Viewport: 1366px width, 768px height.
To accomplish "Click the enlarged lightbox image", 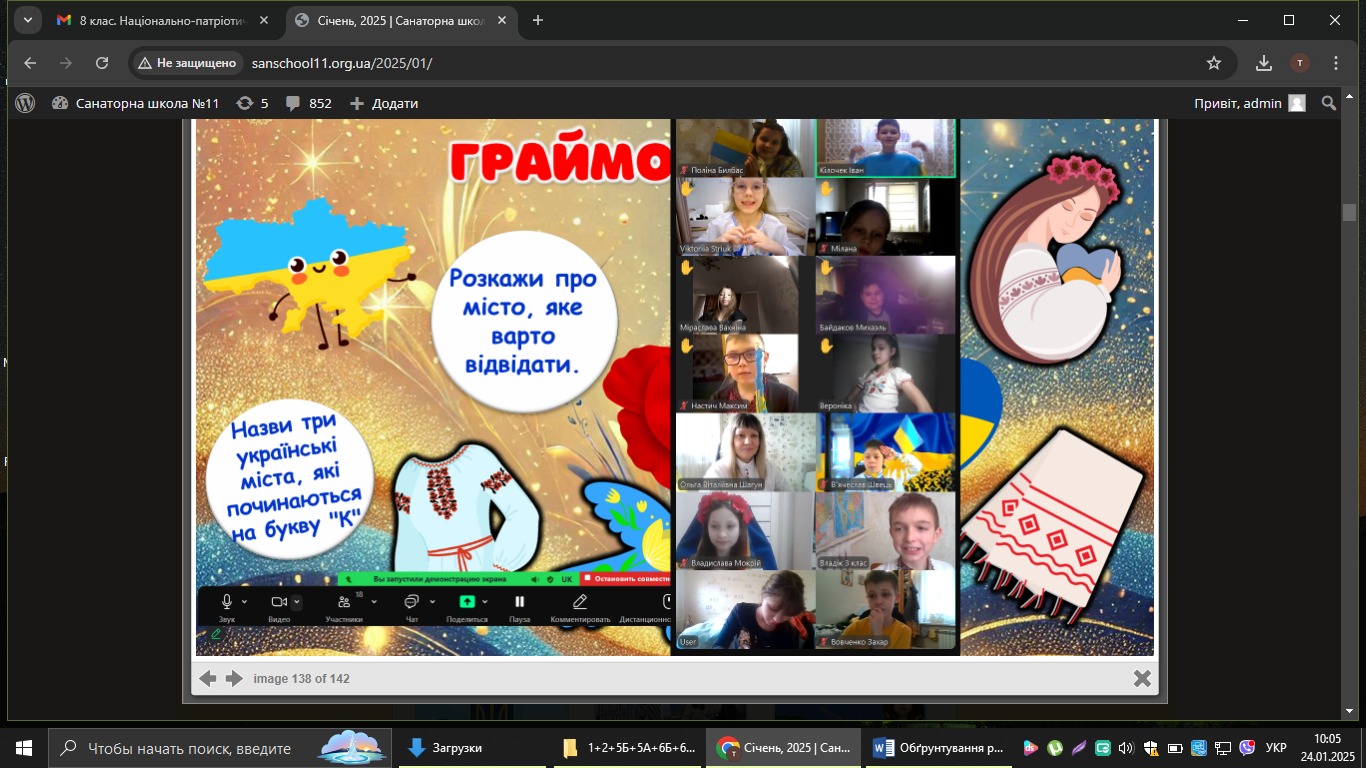I will [675, 387].
